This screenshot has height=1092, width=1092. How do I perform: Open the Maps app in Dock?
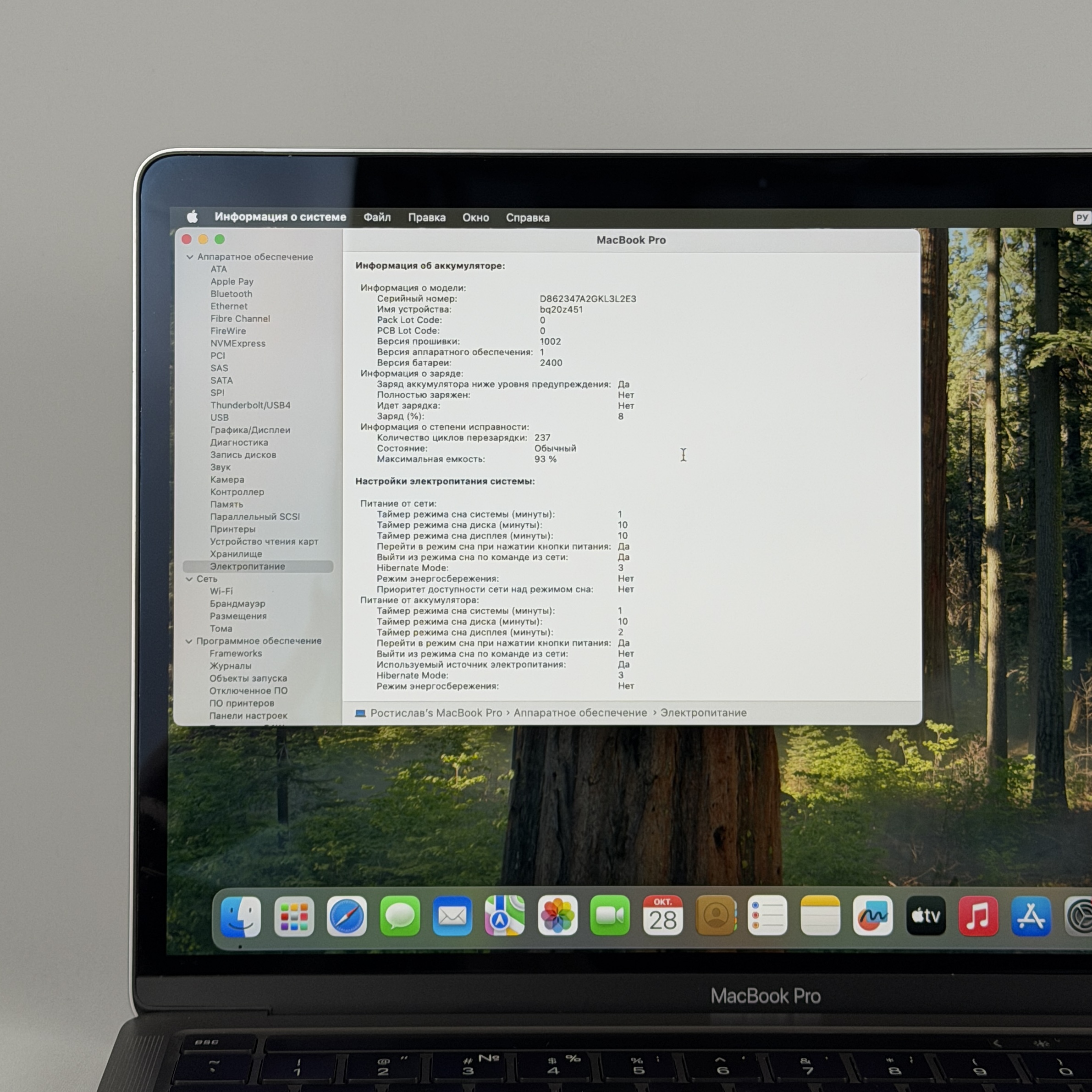point(504,916)
